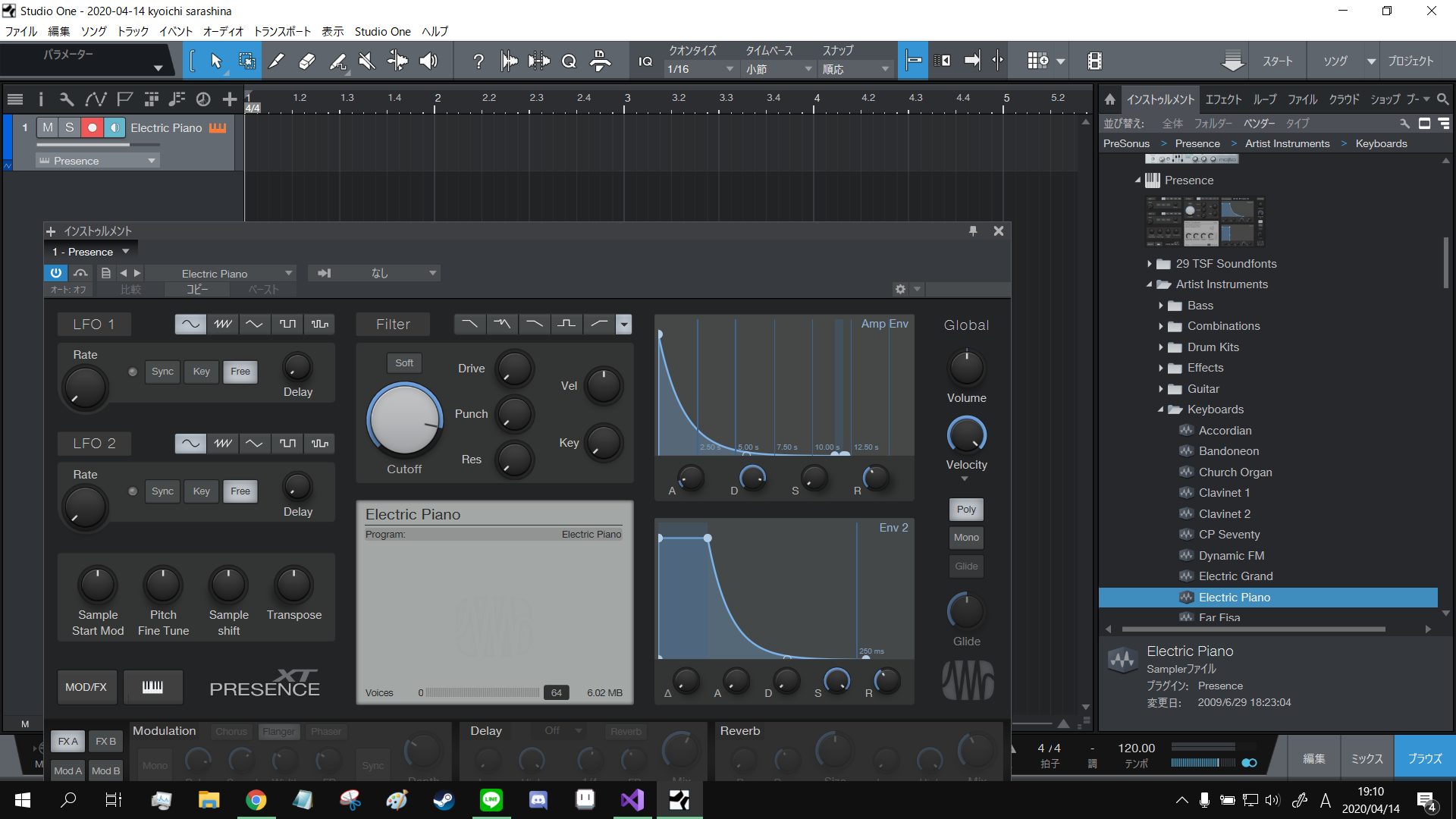Select LFO 1 sawtooth waveform
This screenshot has height=819, width=1456.
pyautogui.click(x=222, y=324)
